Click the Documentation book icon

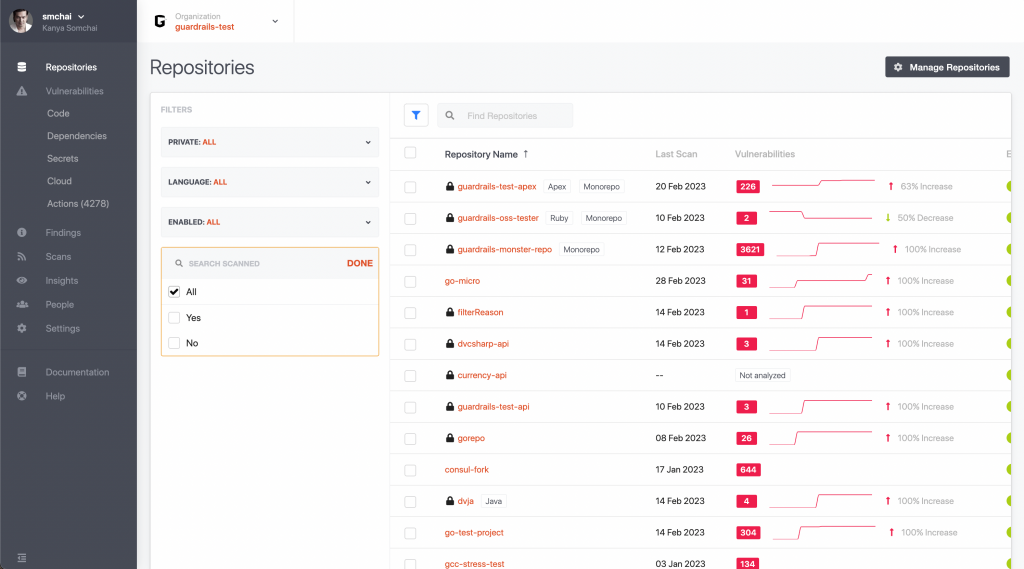[x=22, y=372]
